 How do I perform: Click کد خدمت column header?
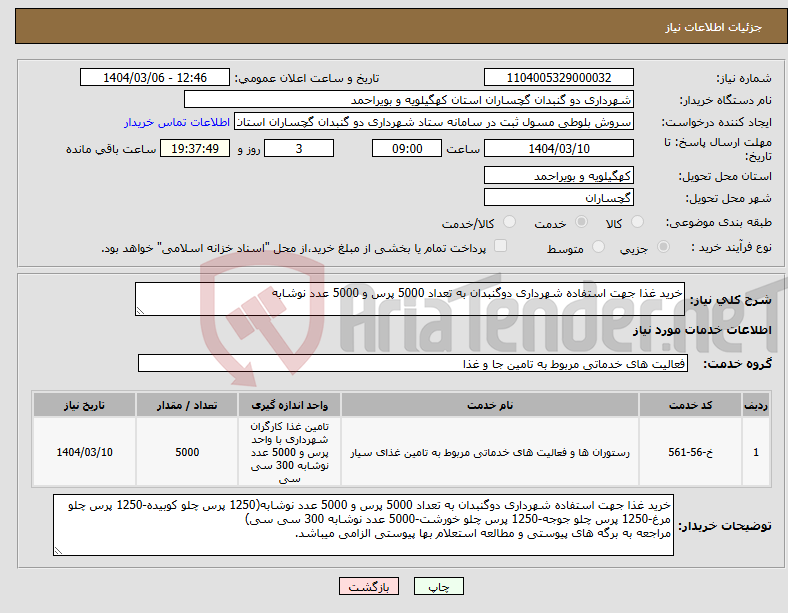click(691, 405)
